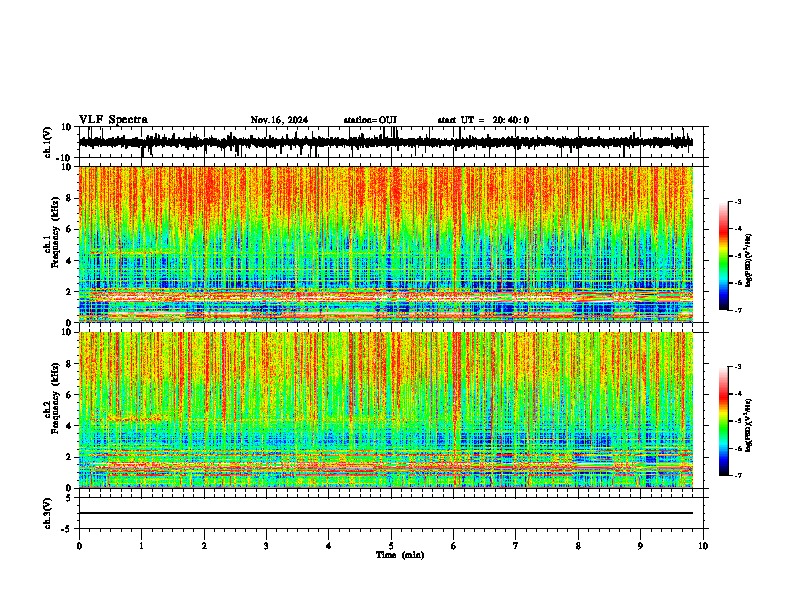Click the ch.2 color bar log(PSD) unit label

pyautogui.click(x=749, y=426)
